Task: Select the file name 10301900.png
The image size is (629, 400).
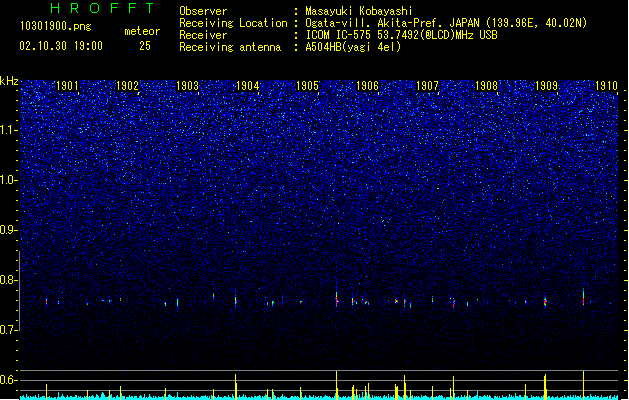Action: tap(55, 26)
